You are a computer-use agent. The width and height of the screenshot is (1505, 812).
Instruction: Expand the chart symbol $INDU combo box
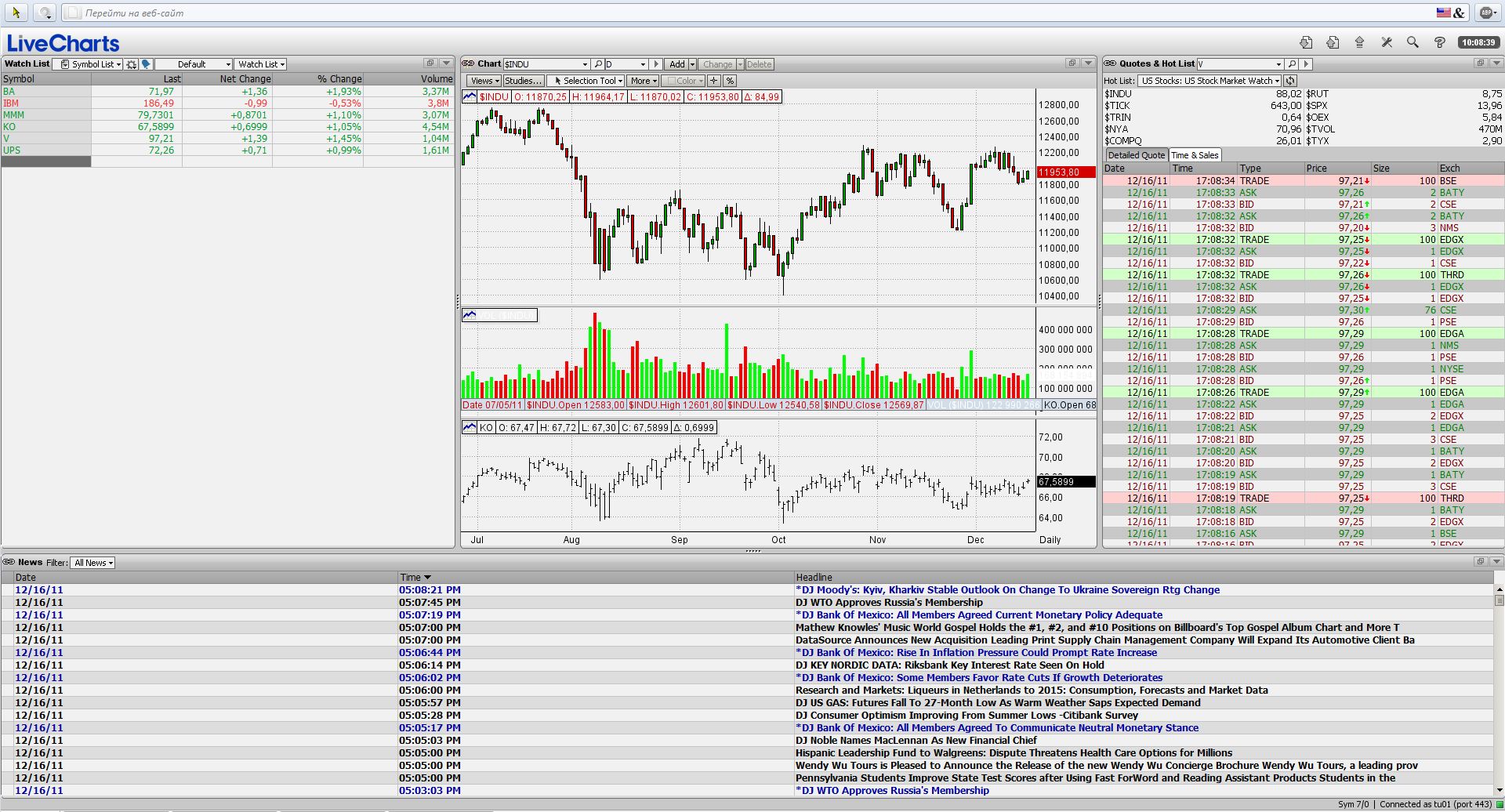(x=585, y=64)
